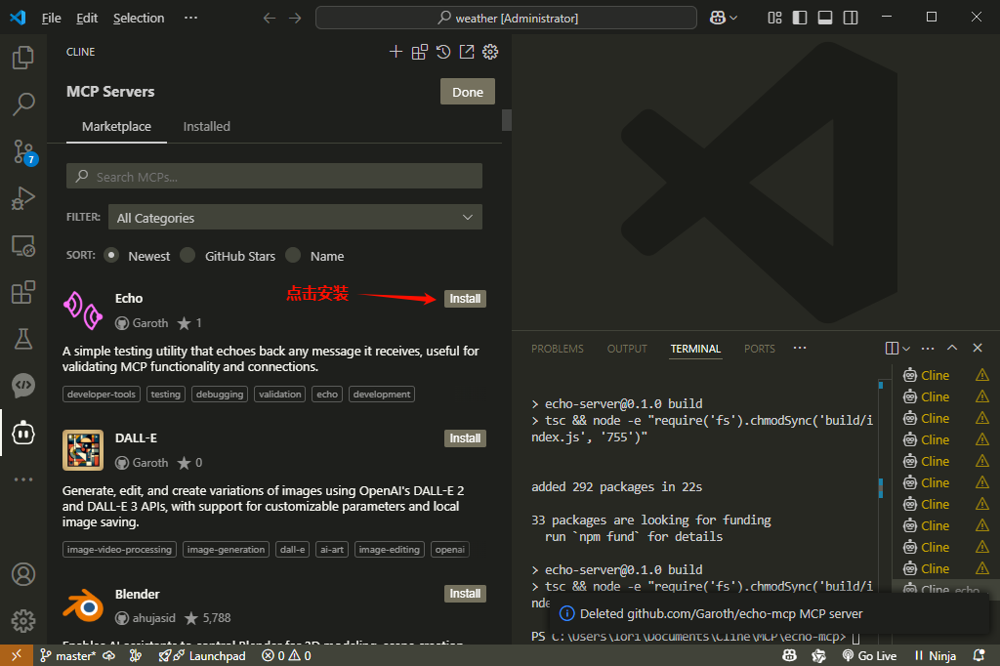Viewport: 1000px width, 666px height.
Task: Open Cline history clock icon
Action: point(443,52)
